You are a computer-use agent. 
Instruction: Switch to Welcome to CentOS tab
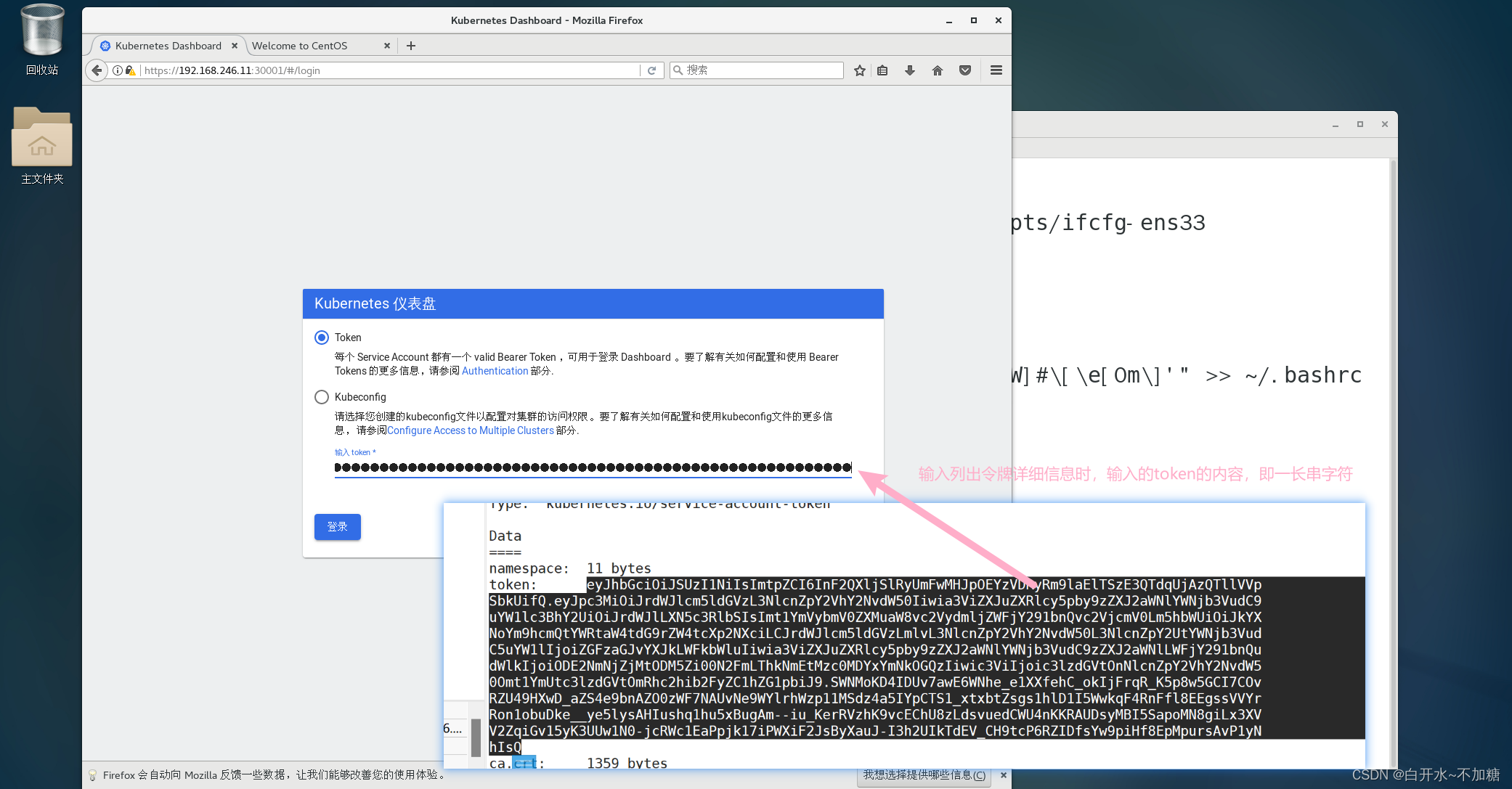[320, 46]
